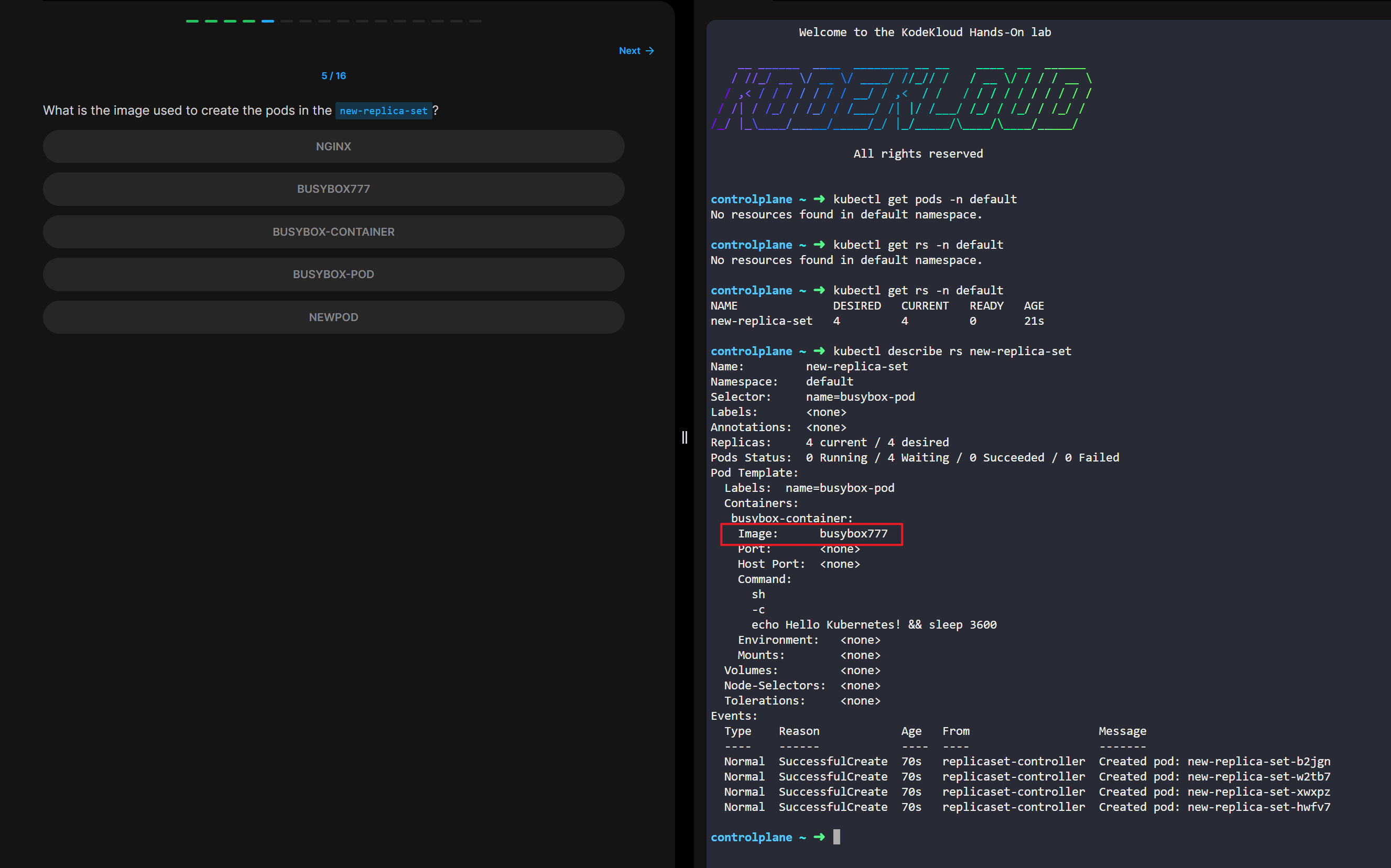Click the arrow icon beside Next
This screenshot has height=868, width=1391.
coord(649,50)
